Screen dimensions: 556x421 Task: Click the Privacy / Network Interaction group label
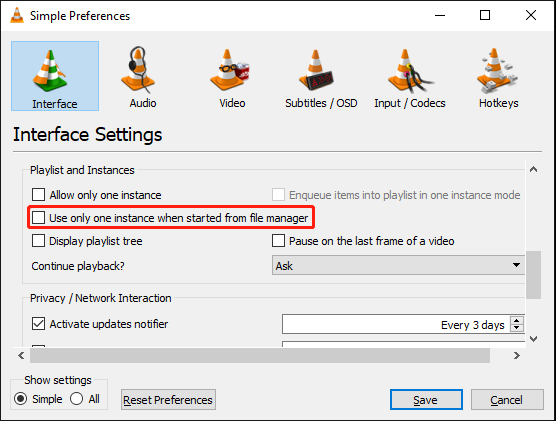point(101,298)
